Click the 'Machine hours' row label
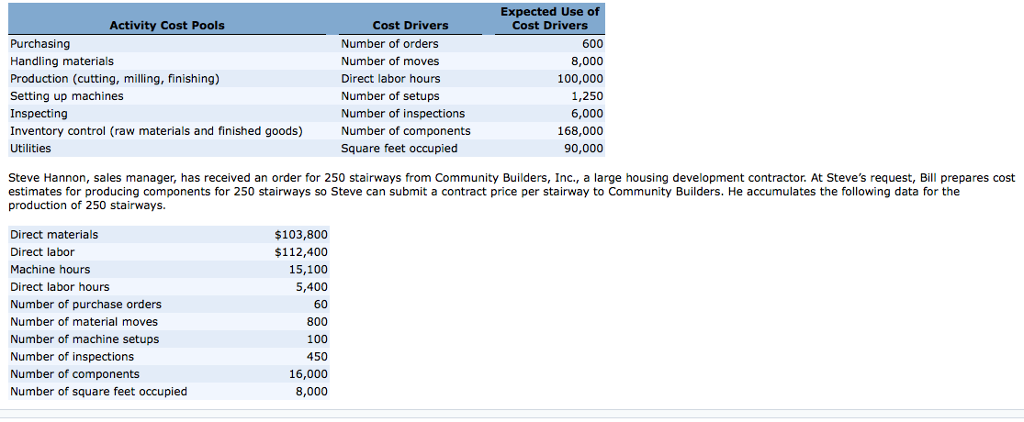Image resolution: width=1024 pixels, height=422 pixels. coord(50,269)
